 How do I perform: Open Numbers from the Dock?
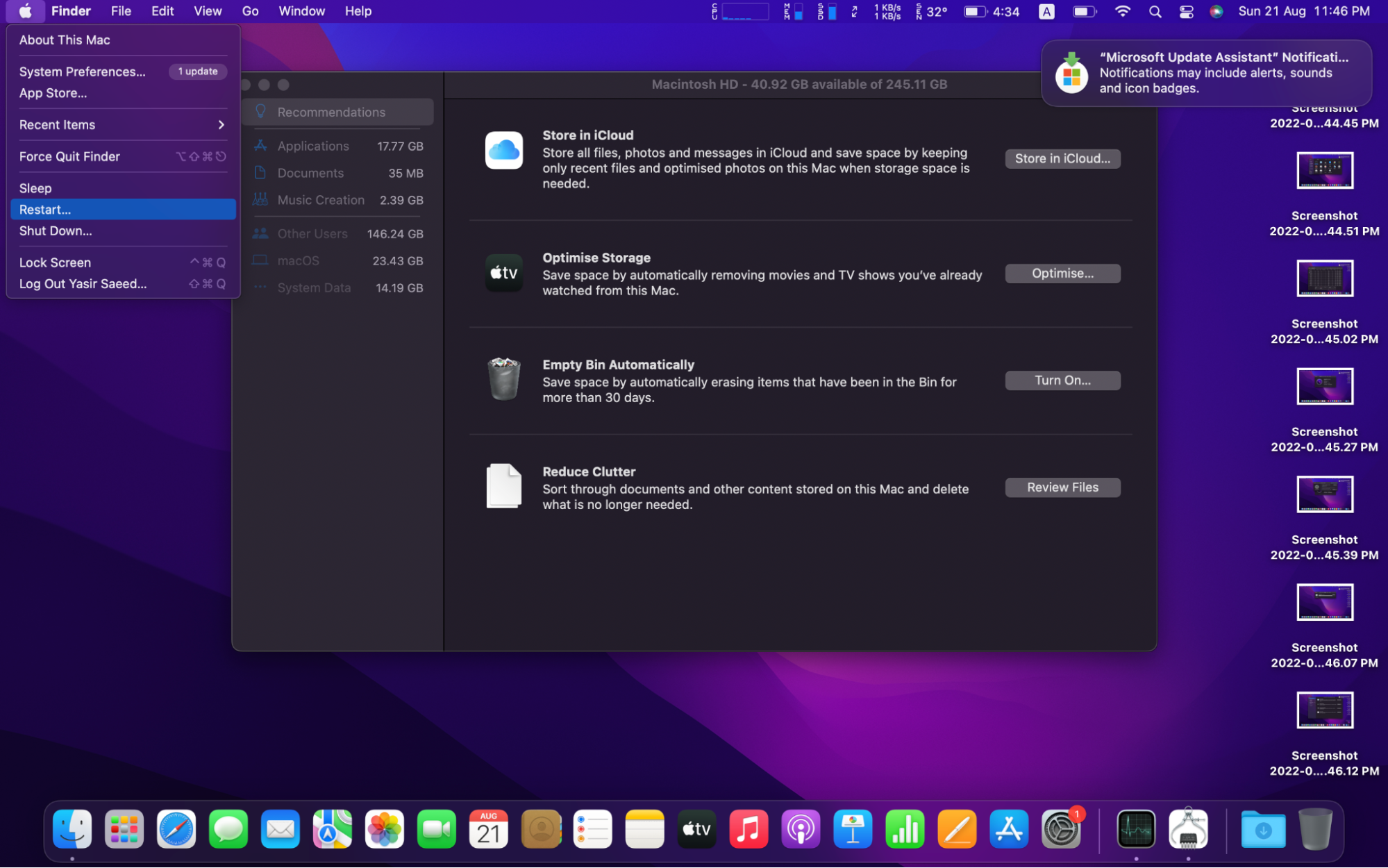tap(905, 829)
